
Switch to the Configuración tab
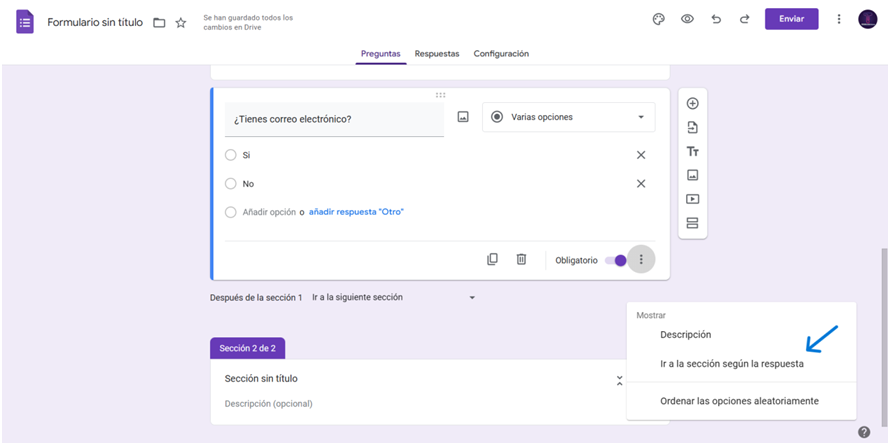click(x=501, y=54)
